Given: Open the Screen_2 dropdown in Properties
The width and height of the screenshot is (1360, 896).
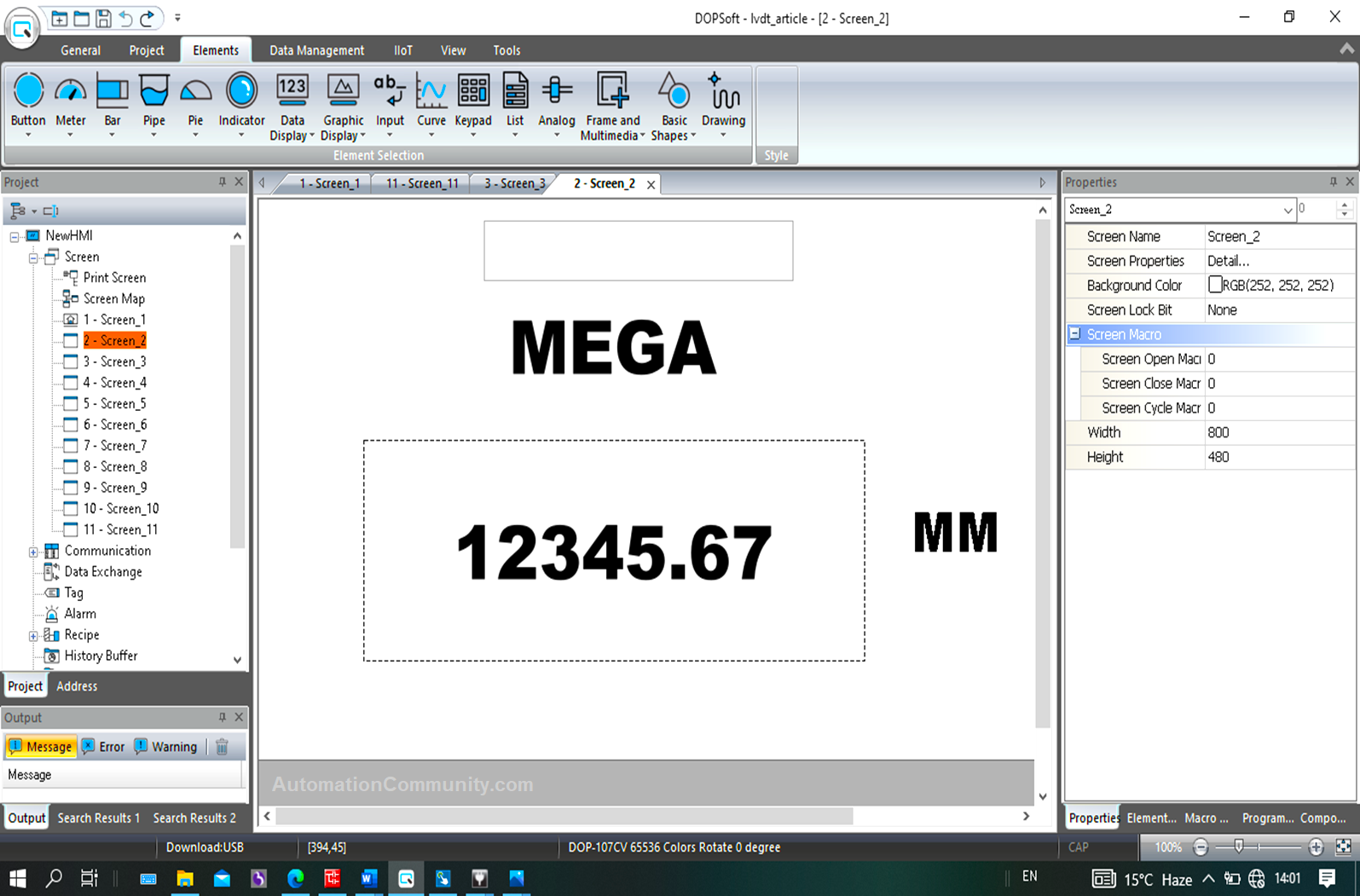Looking at the screenshot, I should point(1287,210).
